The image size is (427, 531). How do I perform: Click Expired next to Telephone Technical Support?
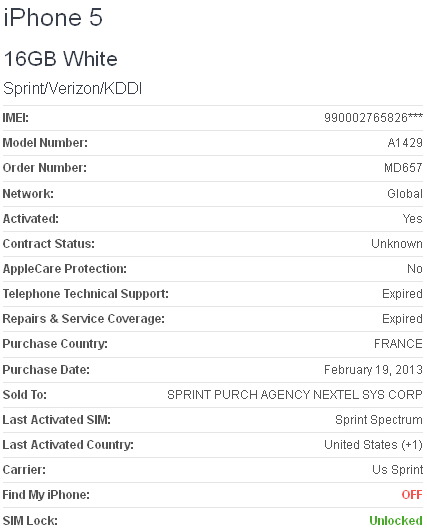[x=402, y=294]
